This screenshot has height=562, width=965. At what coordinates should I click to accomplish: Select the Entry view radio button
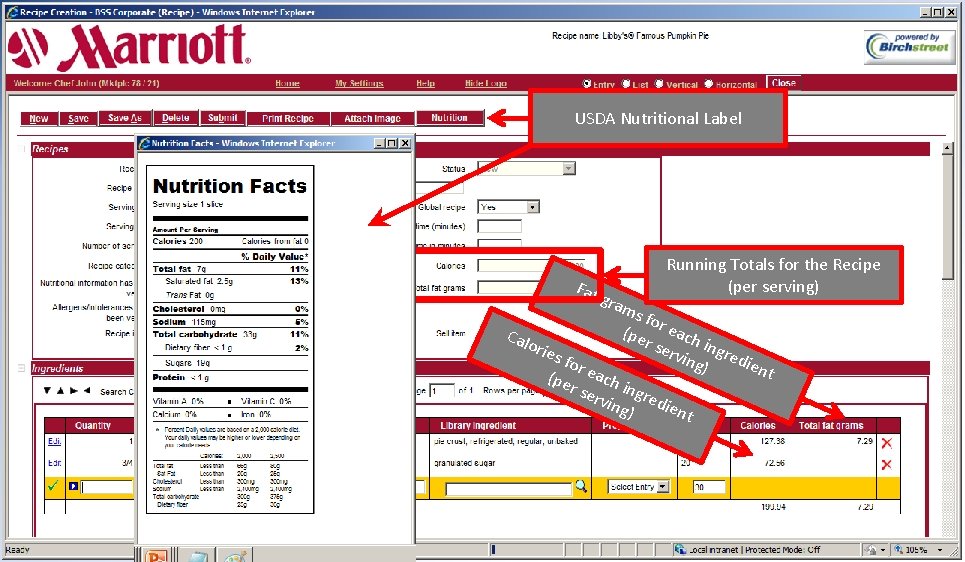click(587, 84)
